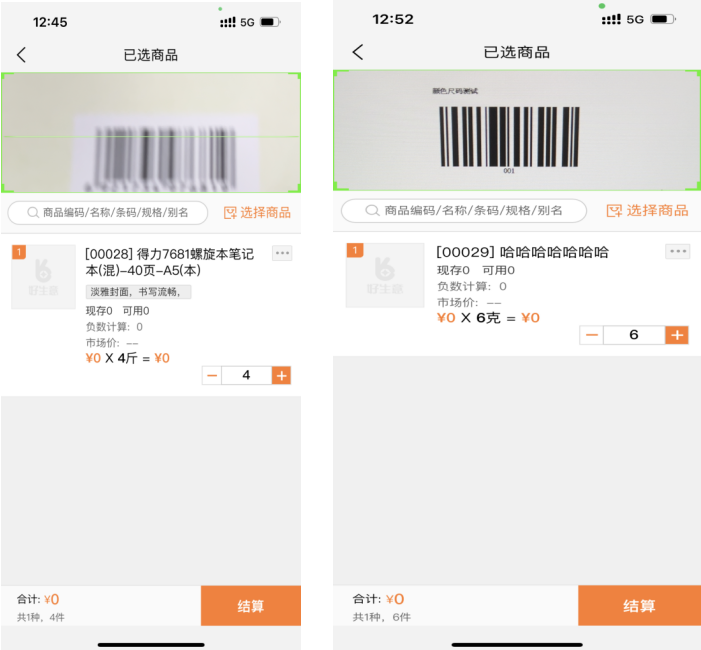This screenshot has width=701, height=650.
Task: Tap search field in left 12:45 screen
Action: [108, 213]
